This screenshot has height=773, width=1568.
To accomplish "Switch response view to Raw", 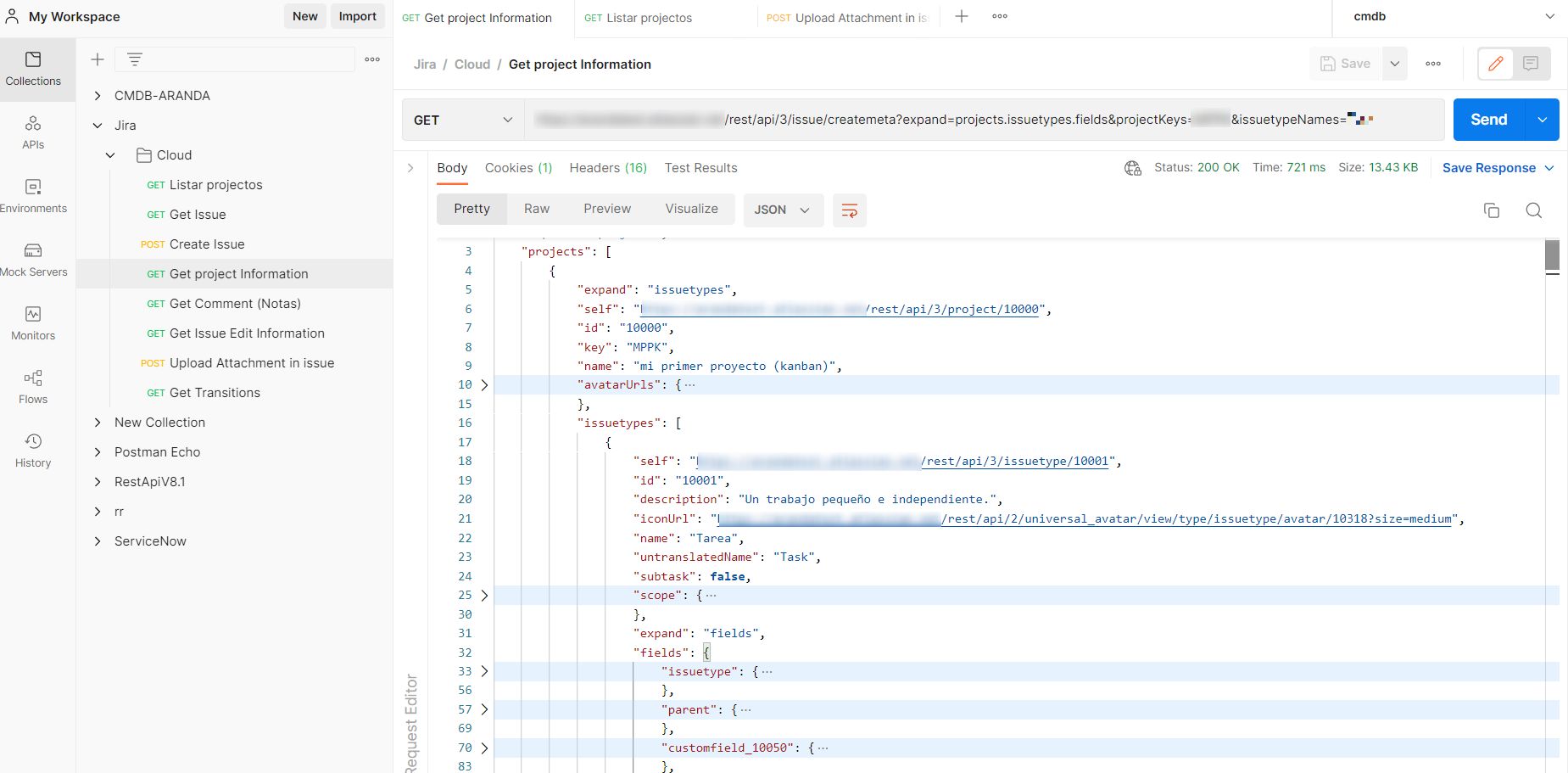I will (537, 209).
